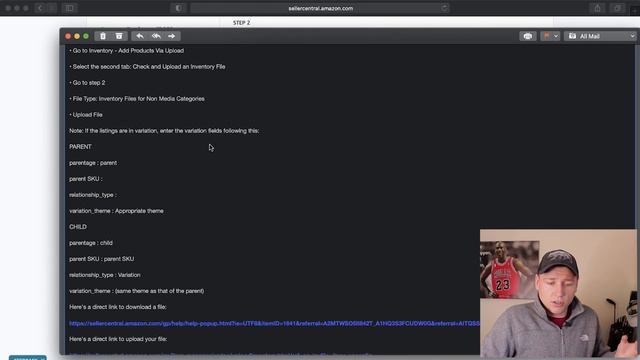Open the sellercentral download file link
Screen dimensions: 640x360
[274, 323]
